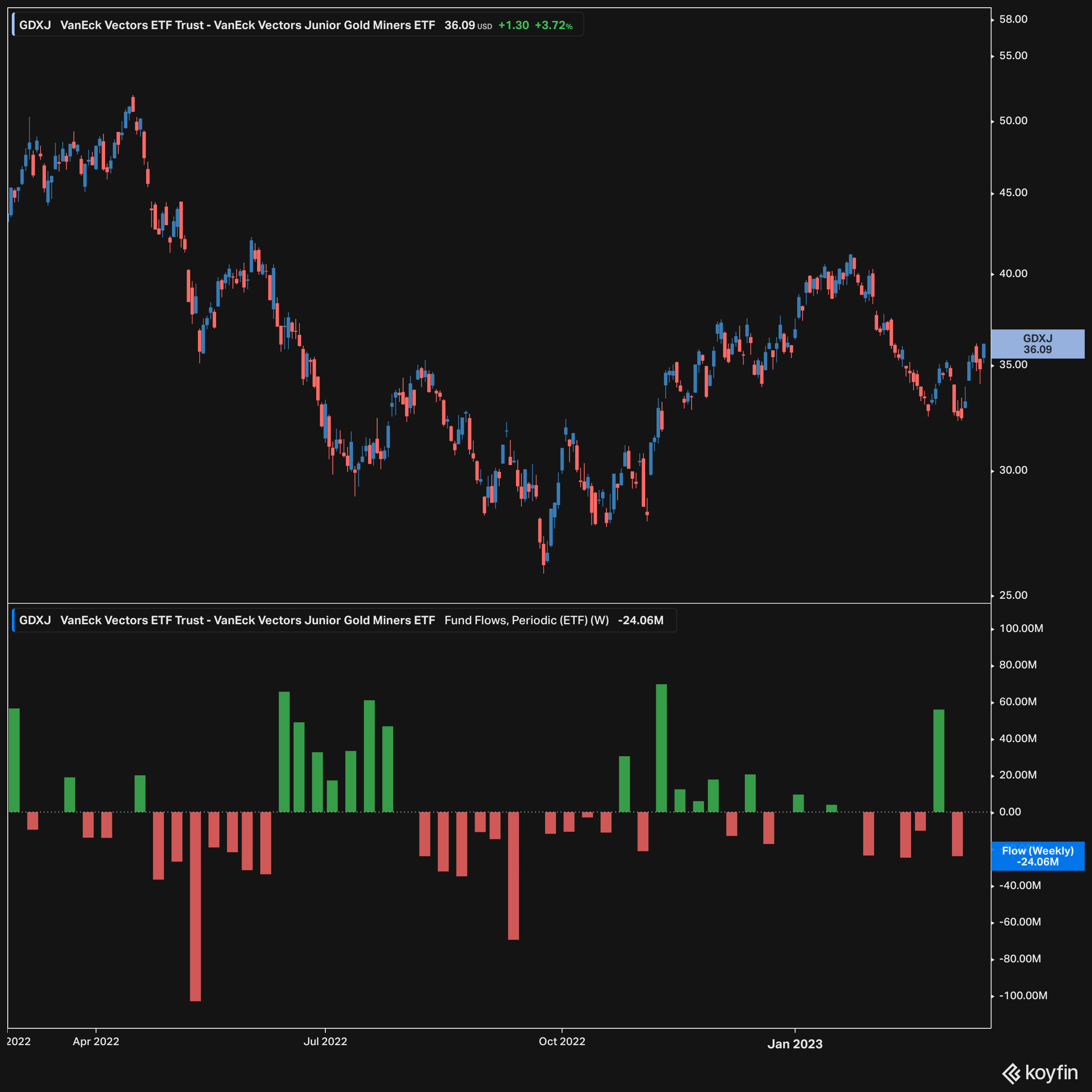Click the +1.30 change value in legend
The height and width of the screenshot is (1092, 1092).
click(513, 25)
